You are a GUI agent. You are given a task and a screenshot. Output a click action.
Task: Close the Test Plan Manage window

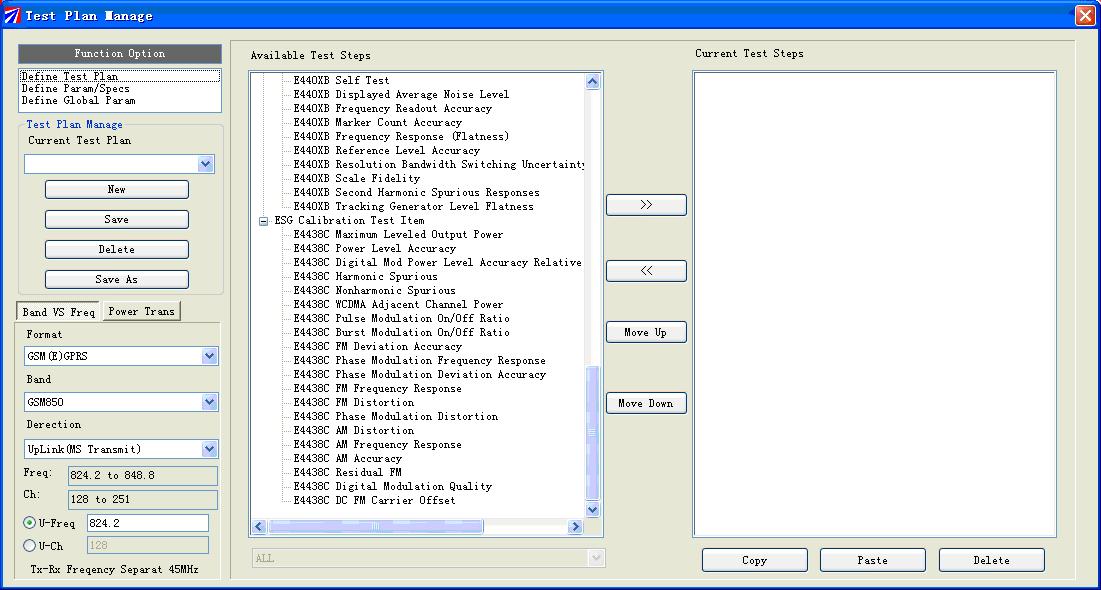click(1085, 15)
